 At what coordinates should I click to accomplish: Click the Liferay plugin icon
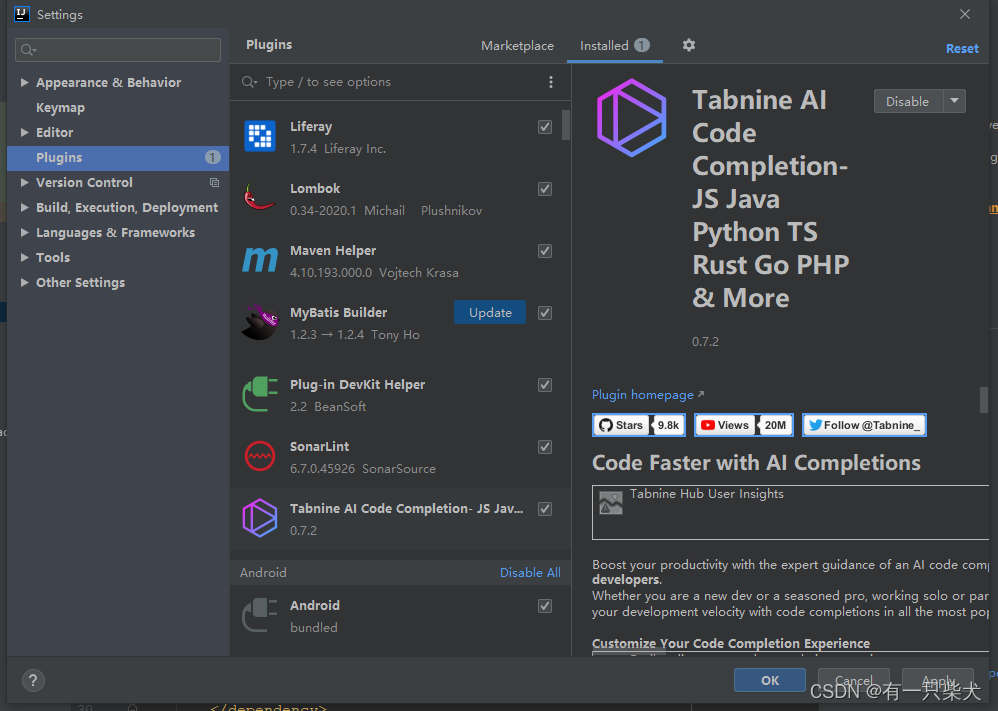(260, 136)
